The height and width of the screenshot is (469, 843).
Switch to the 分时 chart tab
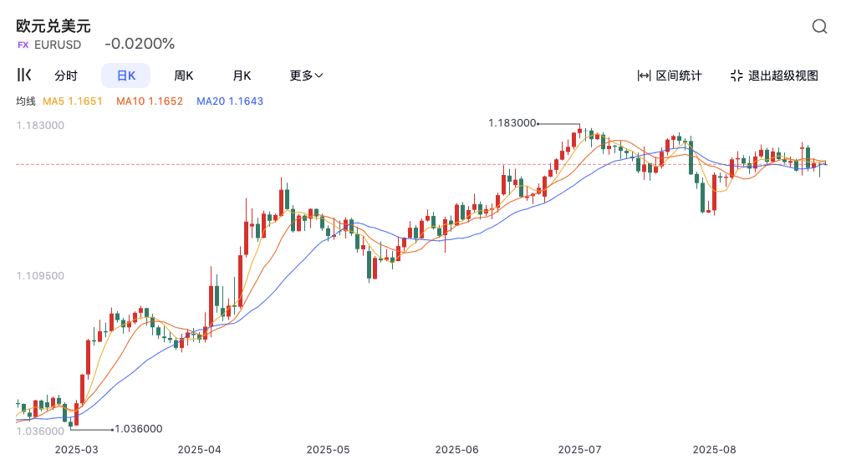(66, 76)
